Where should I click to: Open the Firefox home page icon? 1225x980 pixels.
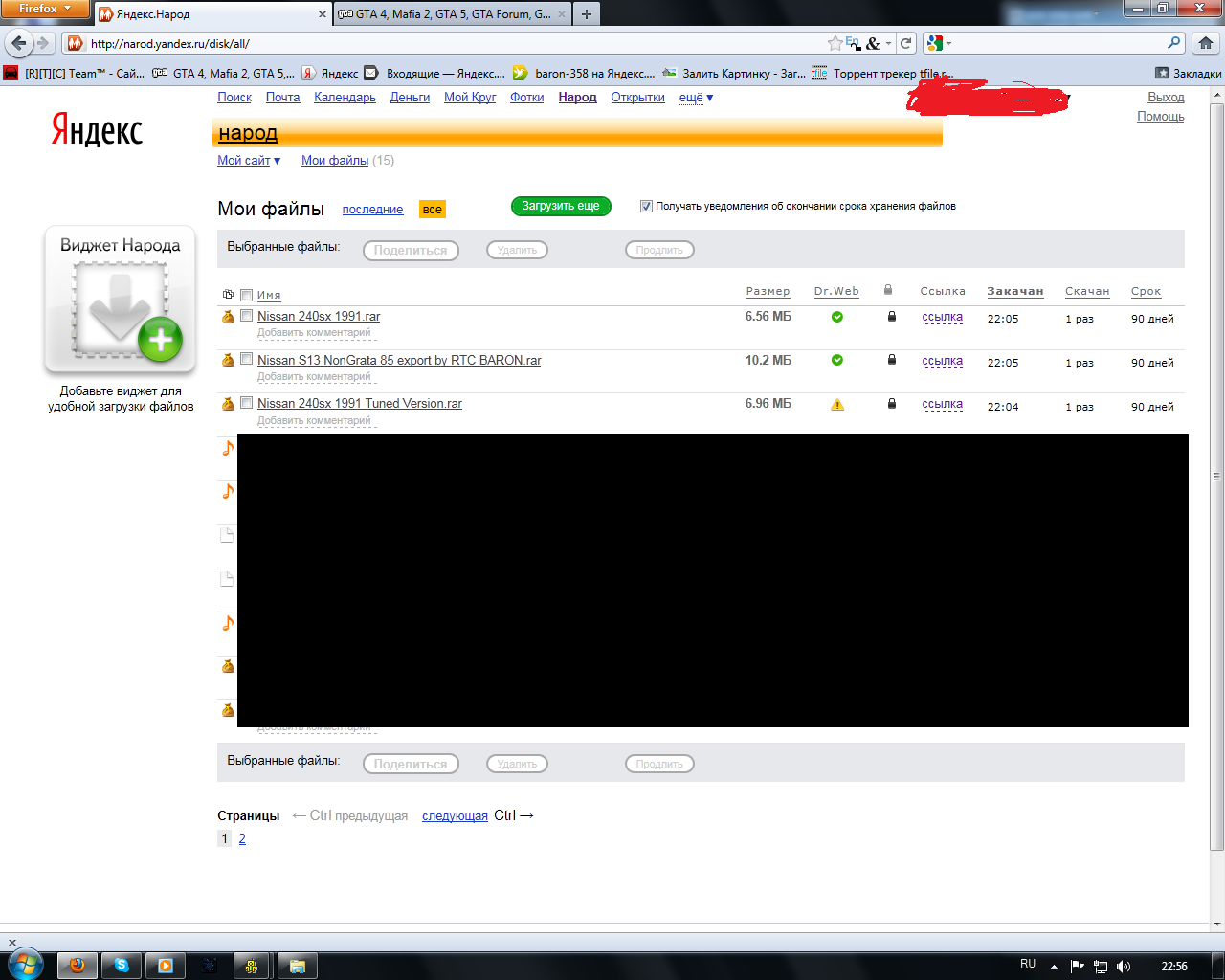click(1205, 43)
